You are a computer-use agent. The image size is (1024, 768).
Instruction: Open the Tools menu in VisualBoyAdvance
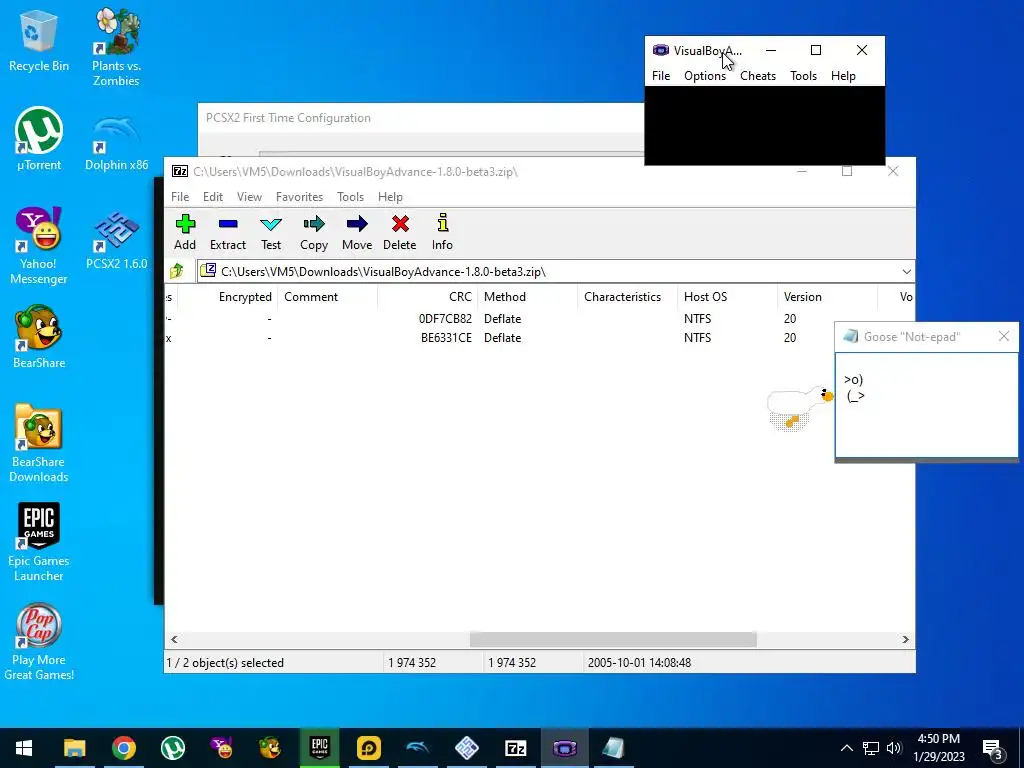click(803, 76)
